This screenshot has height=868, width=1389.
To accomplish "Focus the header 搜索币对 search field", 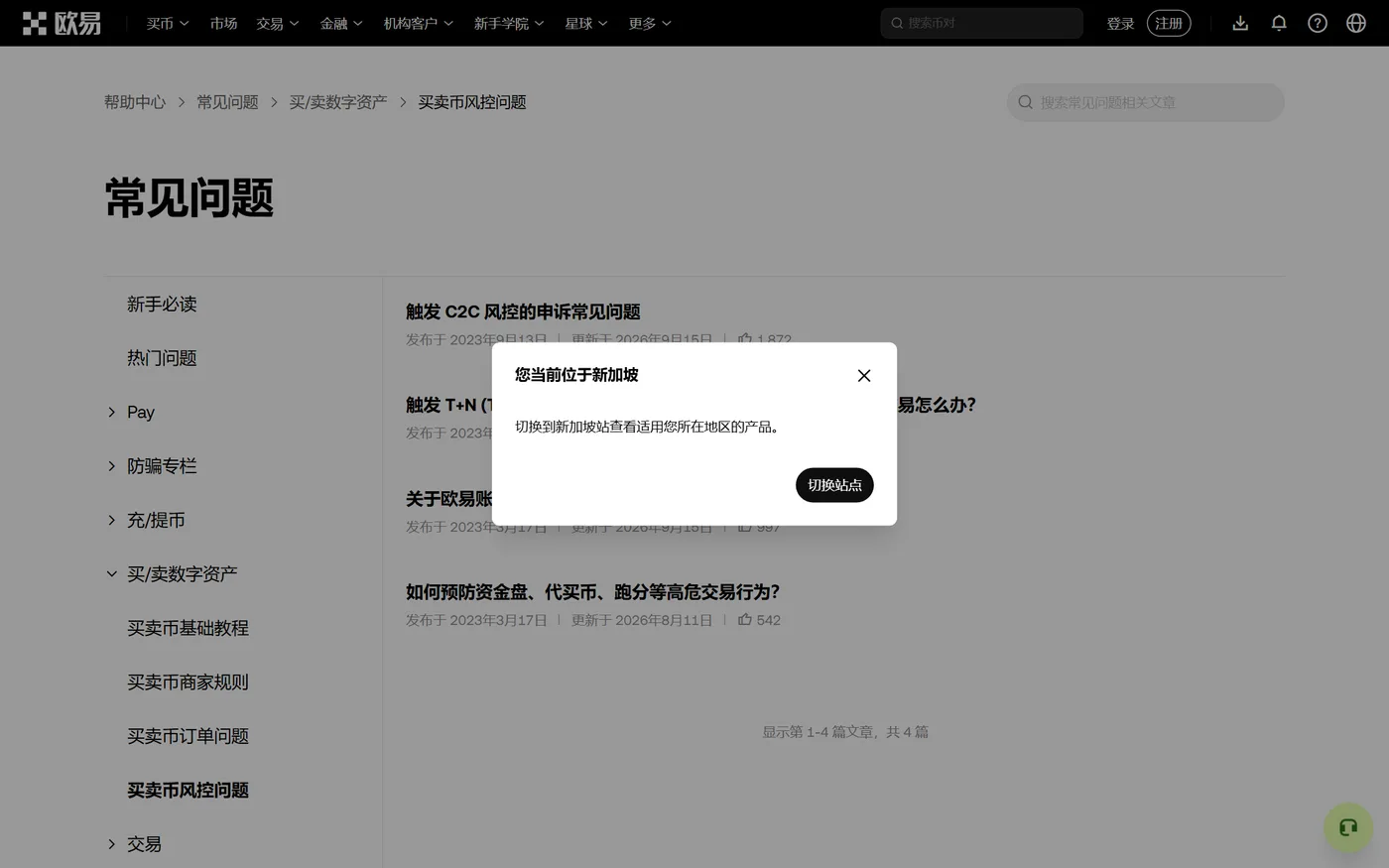I will pyautogui.click(x=981, y=23).
